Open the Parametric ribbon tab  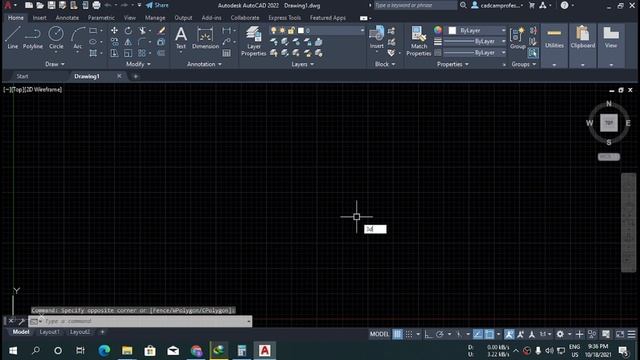[101, 18]
